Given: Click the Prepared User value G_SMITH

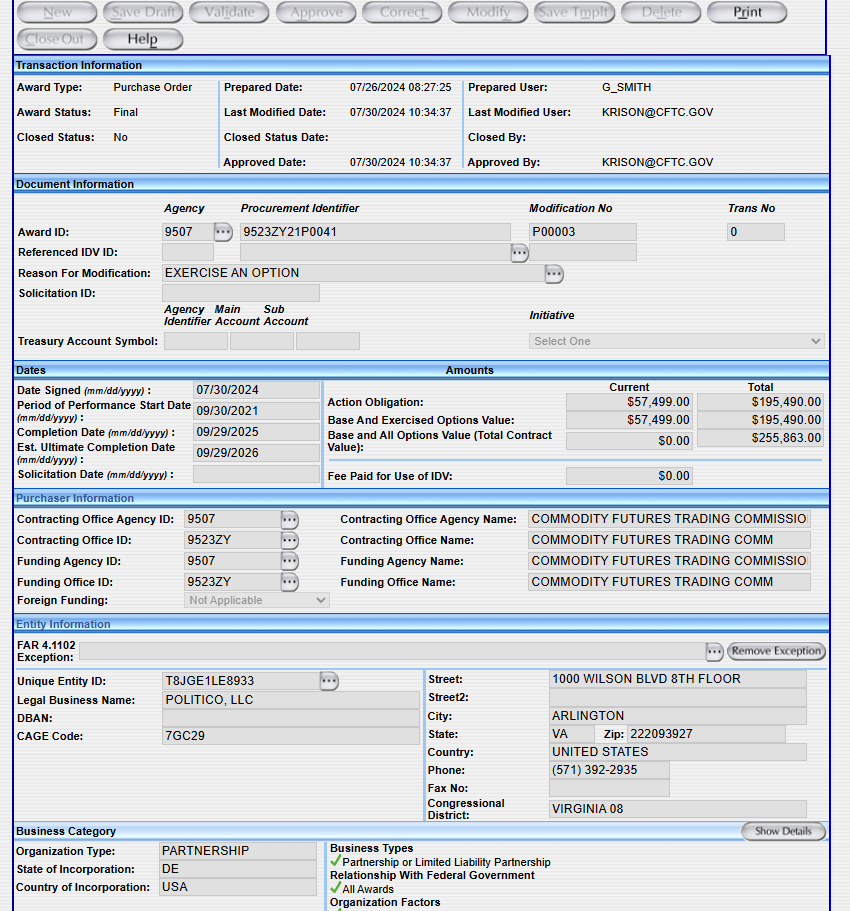Looking at the screenshot, I should coord(626,87).
